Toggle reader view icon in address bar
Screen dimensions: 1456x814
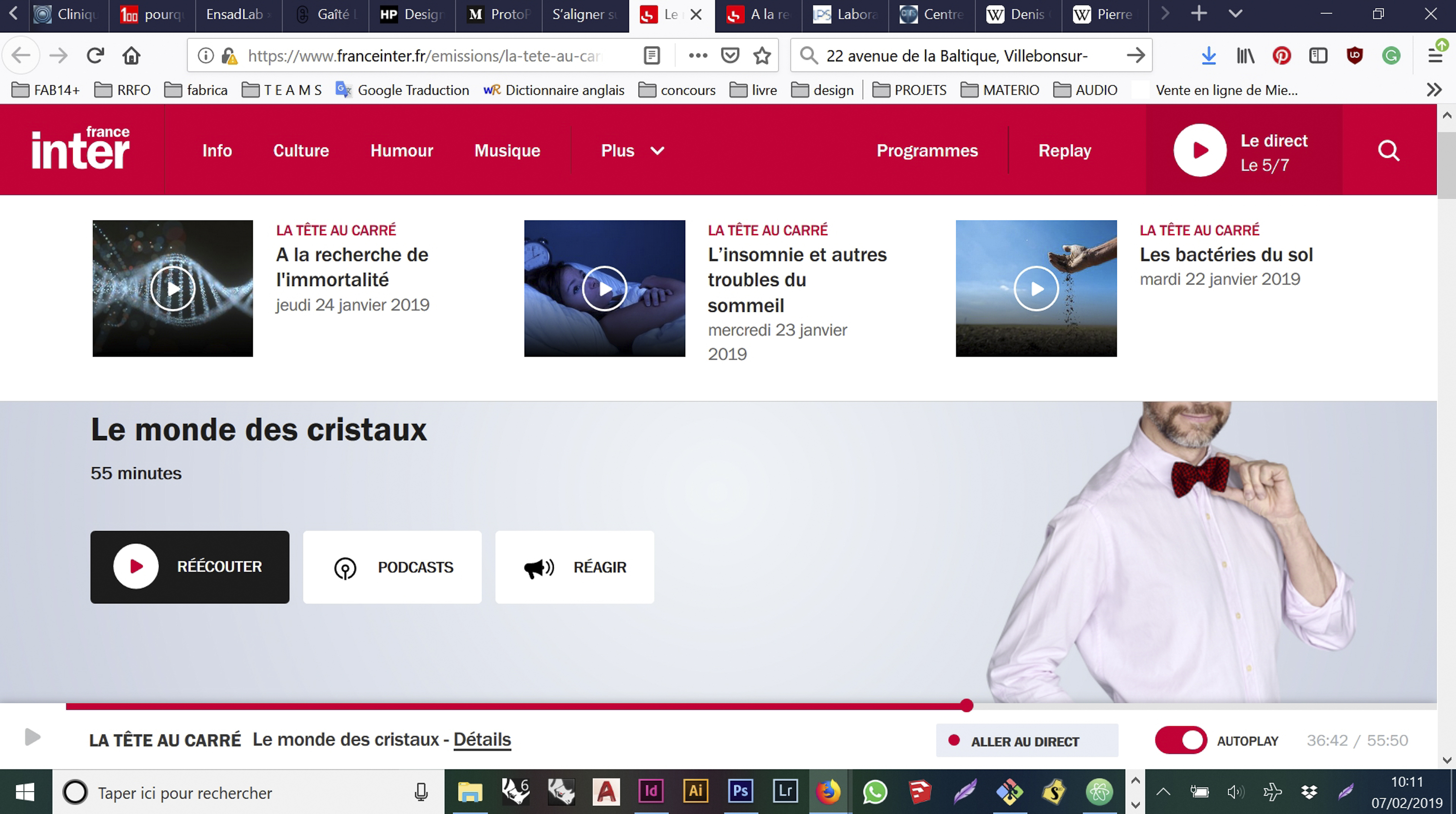click(652, 55)
